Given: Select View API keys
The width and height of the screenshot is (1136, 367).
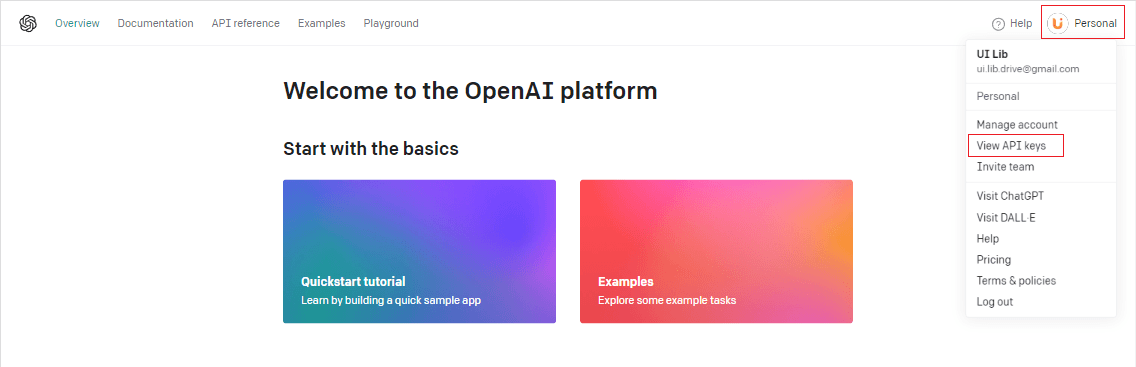Looking at the screenshot, I should point(1011,145).
